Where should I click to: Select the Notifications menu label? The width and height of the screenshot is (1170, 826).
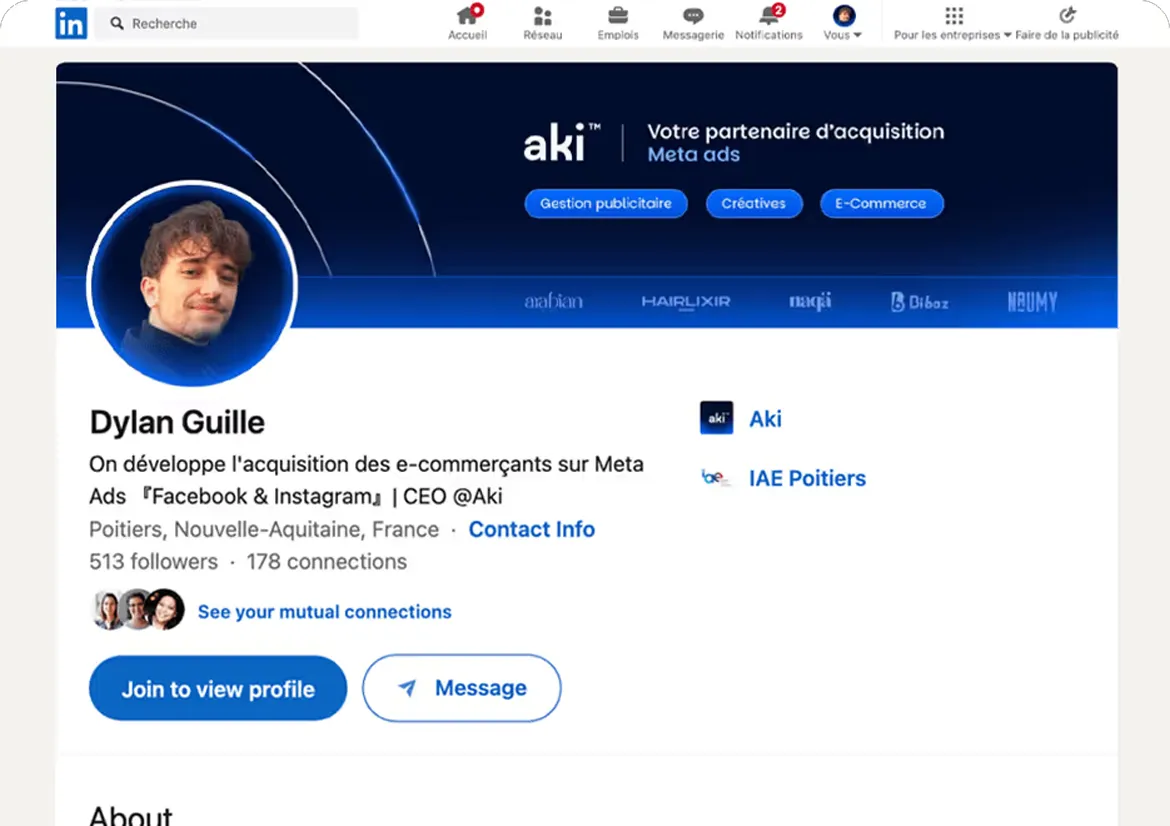769,35
